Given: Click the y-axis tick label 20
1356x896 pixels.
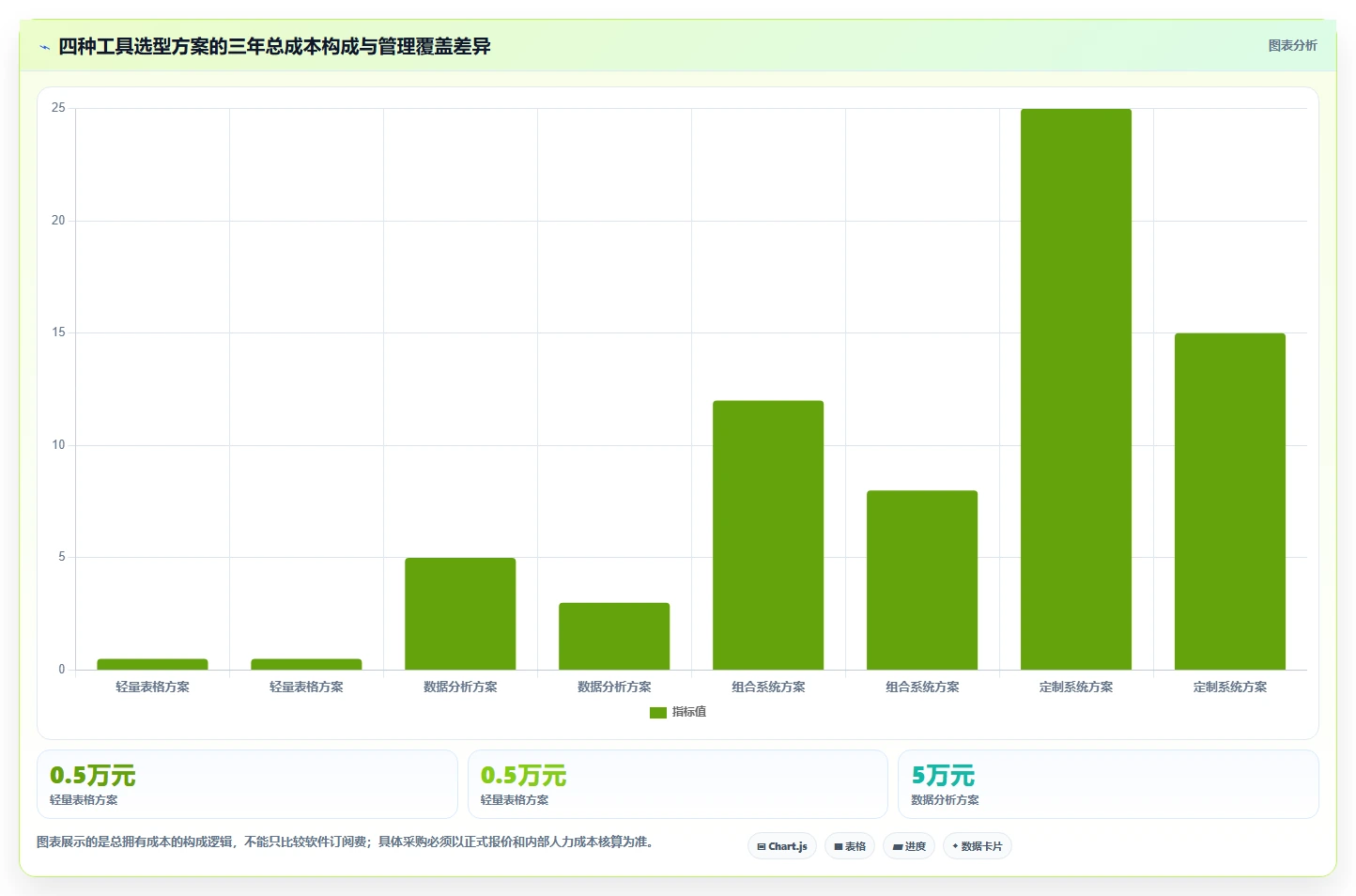Looking at the screenshot, I should point(58,221).
